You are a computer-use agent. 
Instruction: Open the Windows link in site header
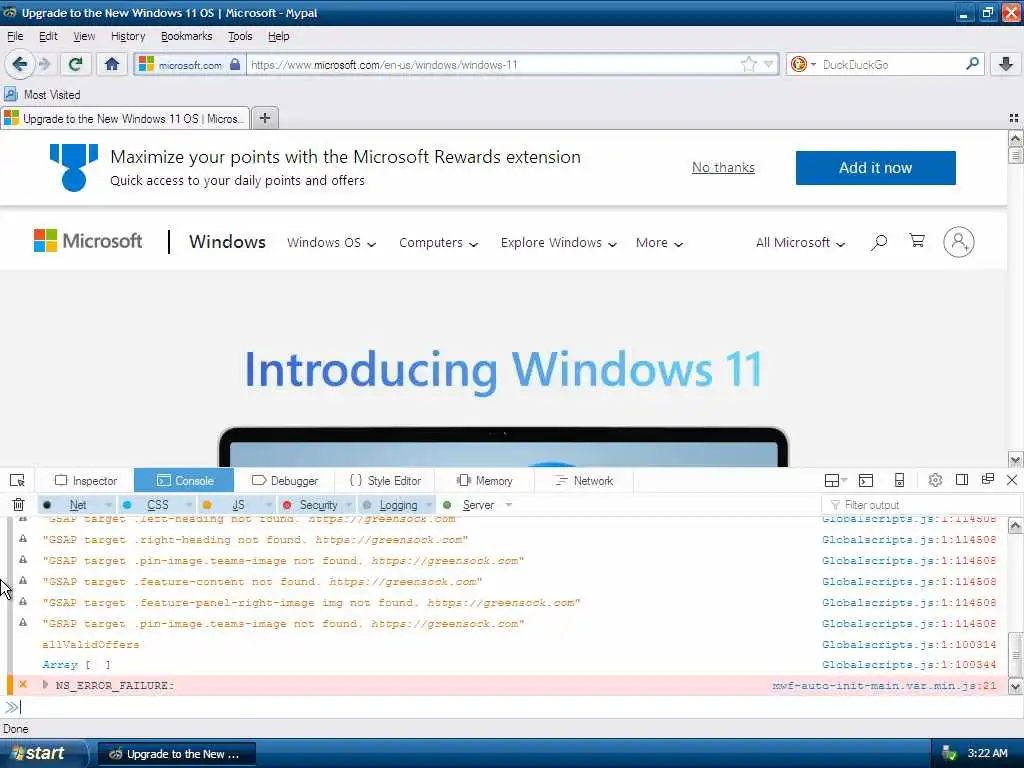[x=227, y=242]
